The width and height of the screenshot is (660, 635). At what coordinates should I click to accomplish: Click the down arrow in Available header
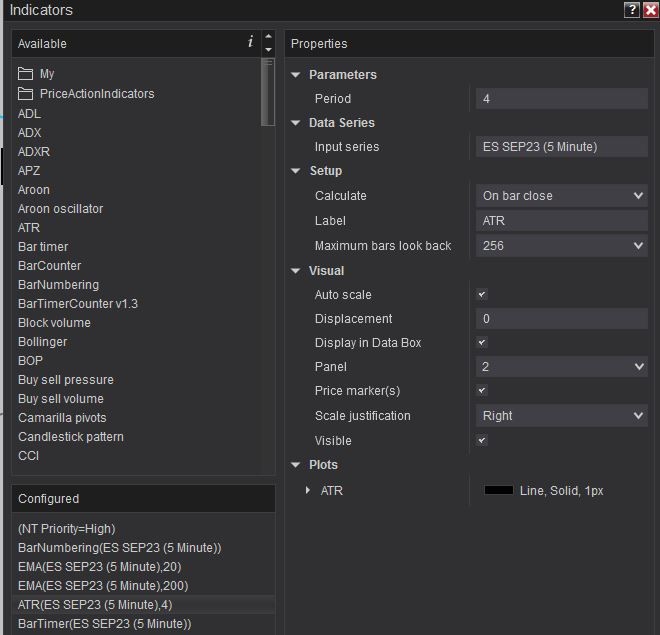click(268, 50)
